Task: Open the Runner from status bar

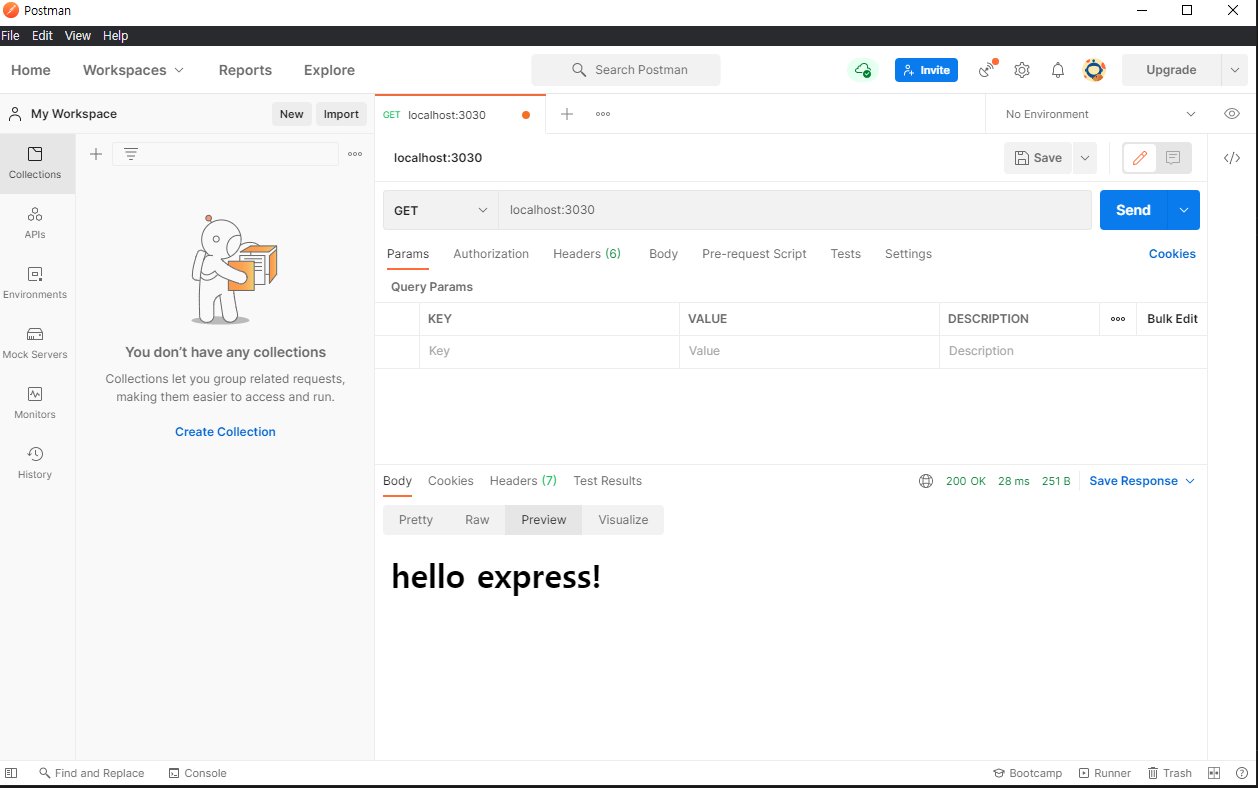Action: coord(1105,773)
